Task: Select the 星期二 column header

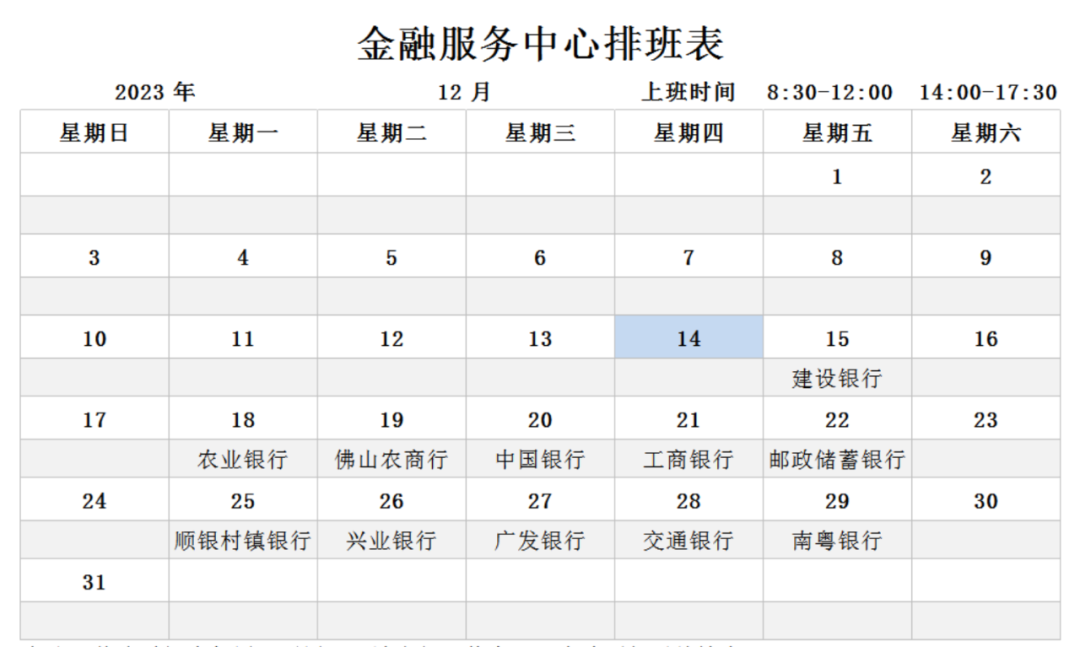Action: pos(392,132)
